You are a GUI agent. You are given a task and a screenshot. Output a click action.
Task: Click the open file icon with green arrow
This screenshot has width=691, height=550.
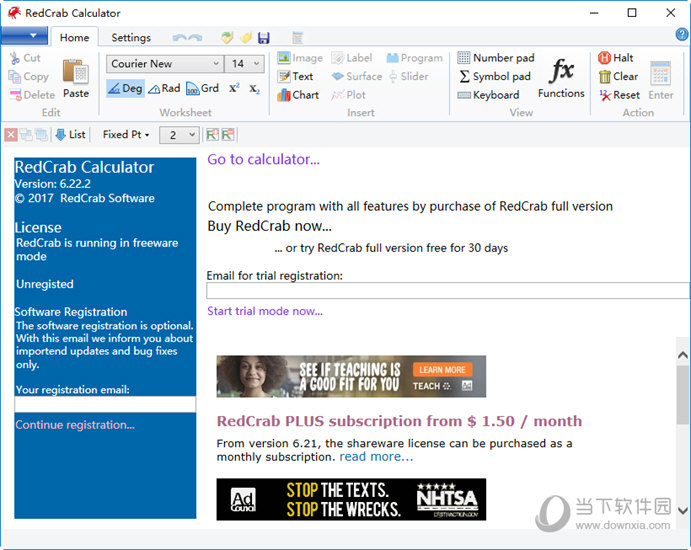pyautogui.click(x=227, y=38)
